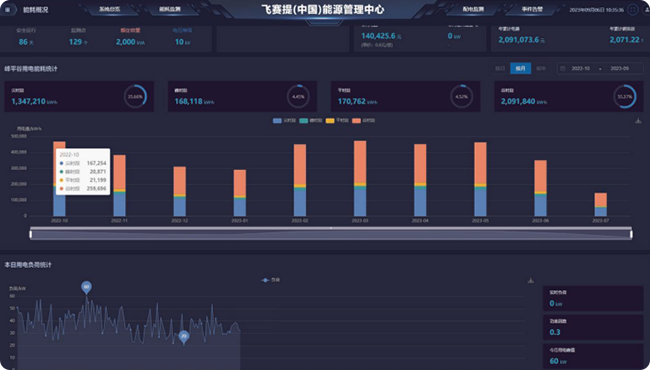Switch statistics to 按年 view
This screenshot has width=650, height=370.
click(x=541, y=68)
